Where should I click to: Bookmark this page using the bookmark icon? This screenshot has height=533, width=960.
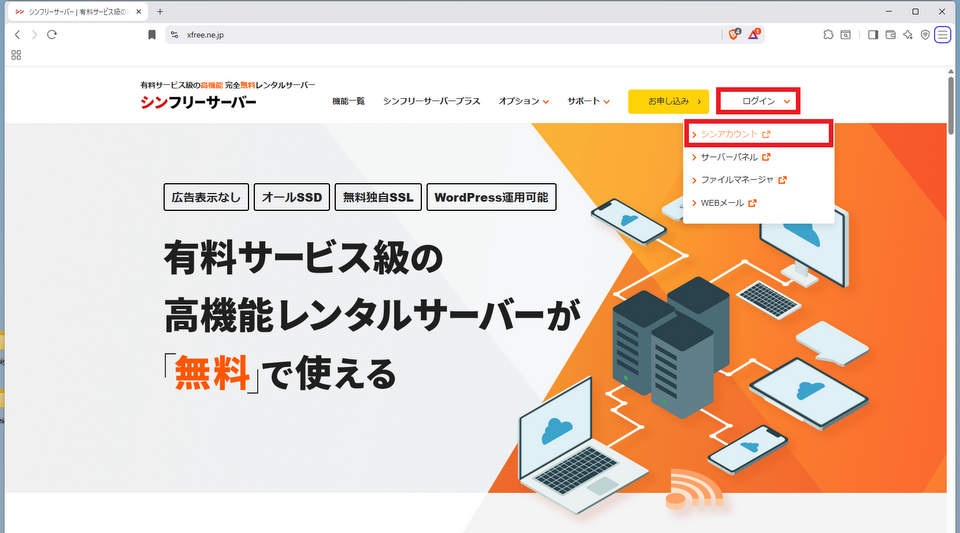(x=152, y=34)
